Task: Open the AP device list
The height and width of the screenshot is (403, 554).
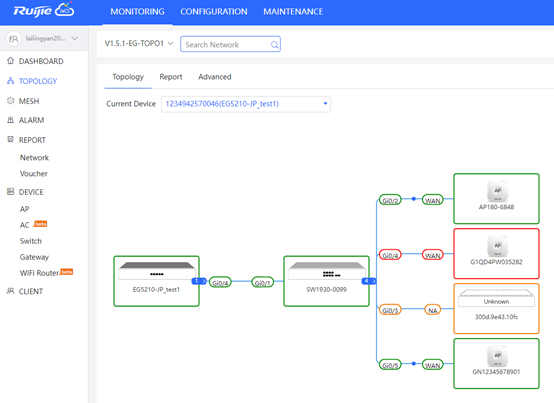Action: tap(24, 209)
